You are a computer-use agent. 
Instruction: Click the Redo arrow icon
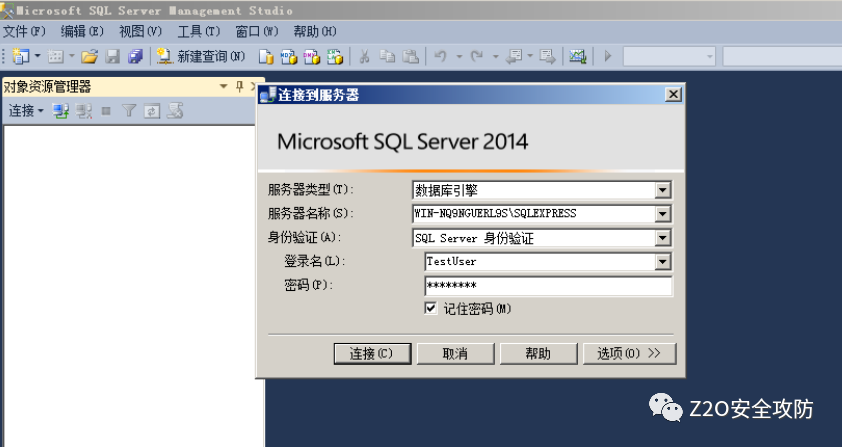click(477, 56)
